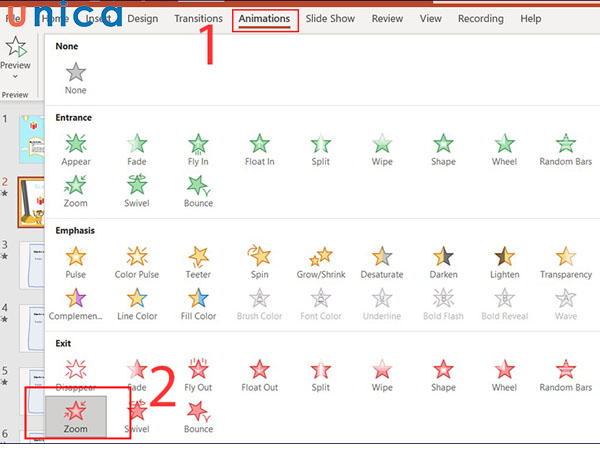Select the Wipe entrance animation
Image resolution: width=600 pixels, height=450 pixels.
coord(382,150)
